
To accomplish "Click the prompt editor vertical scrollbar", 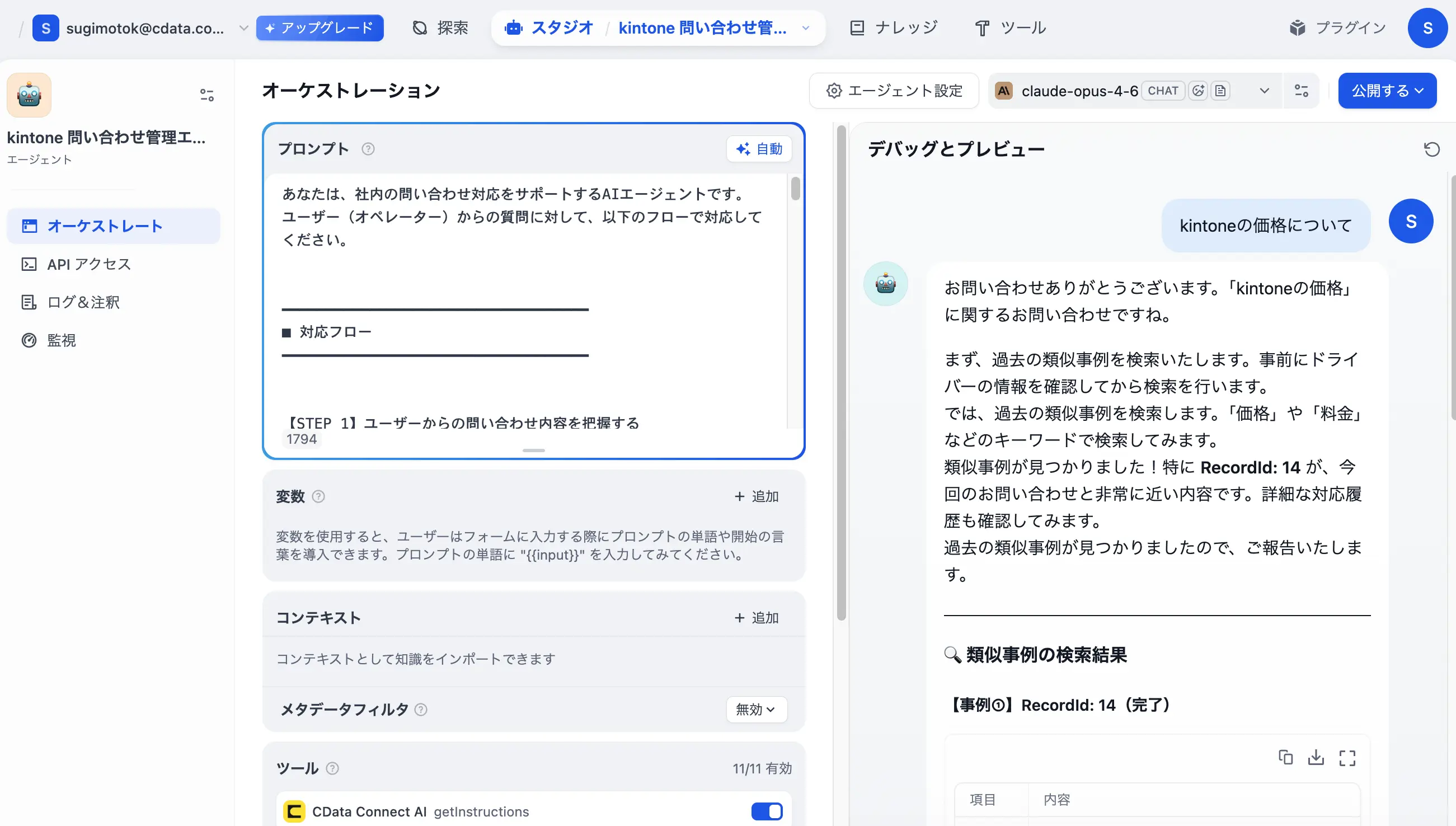I will pyautogui.click(x=795, y=189).
